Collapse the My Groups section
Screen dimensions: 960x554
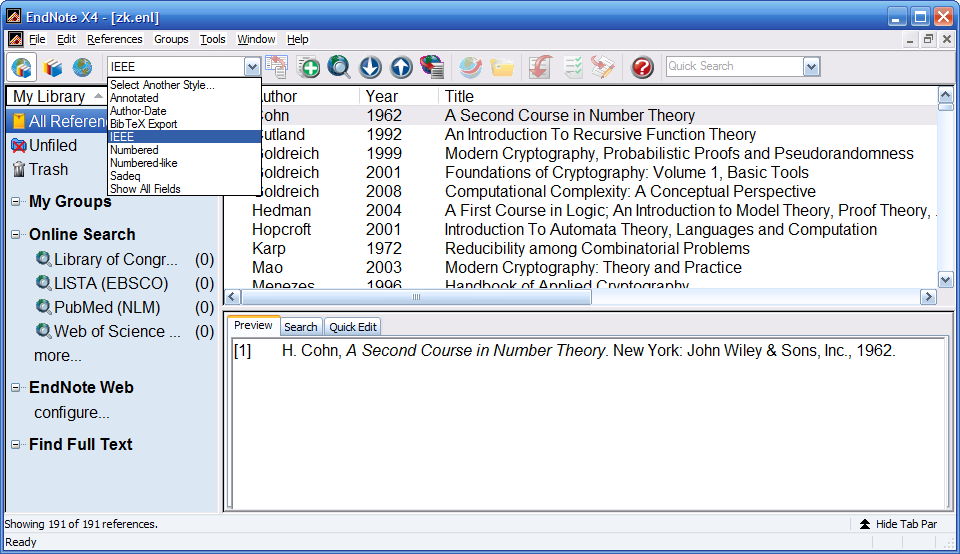pos(16,201)
